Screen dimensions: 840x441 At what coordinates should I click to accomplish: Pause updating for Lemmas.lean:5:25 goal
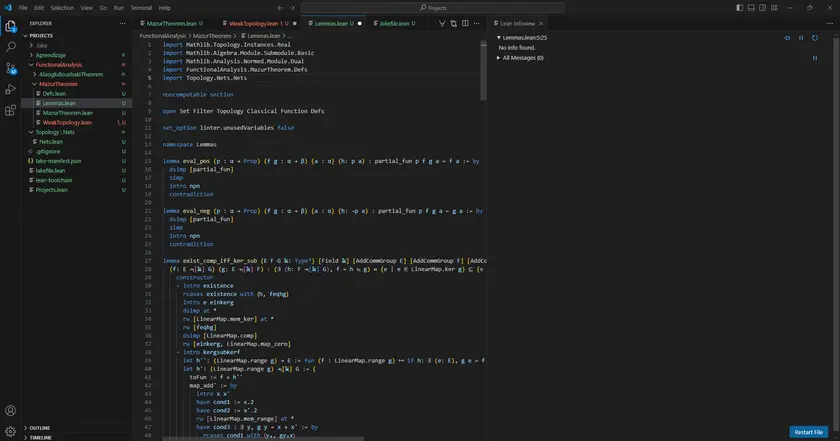point(801,38)
